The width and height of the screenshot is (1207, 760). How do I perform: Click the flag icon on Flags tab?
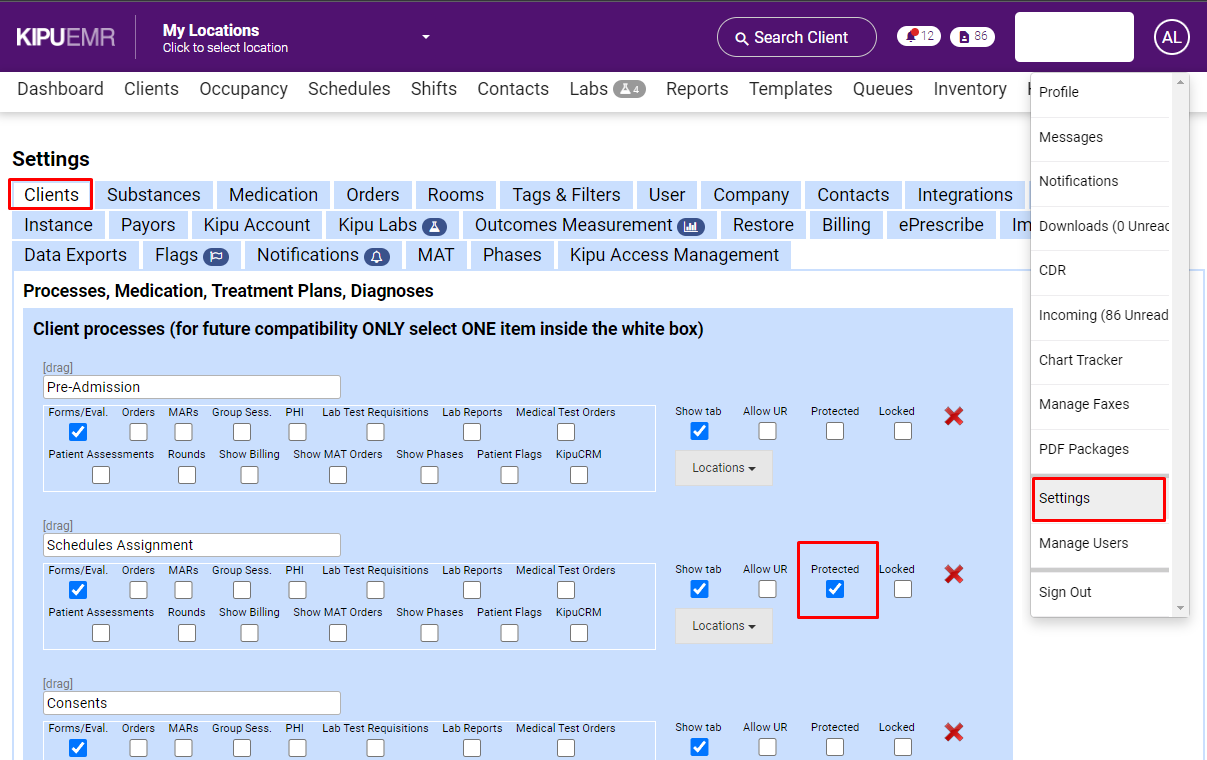216,256
